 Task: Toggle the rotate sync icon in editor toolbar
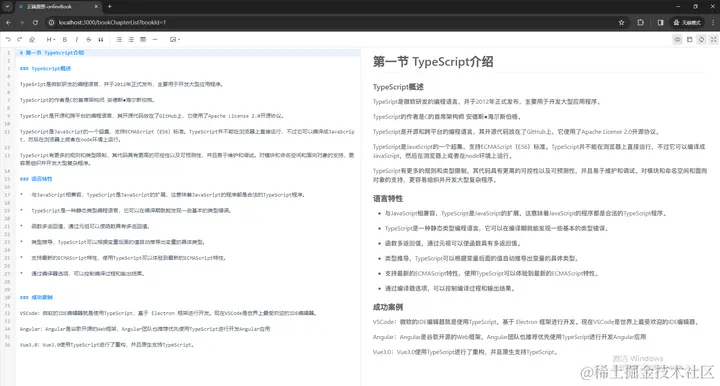point(701,39)
